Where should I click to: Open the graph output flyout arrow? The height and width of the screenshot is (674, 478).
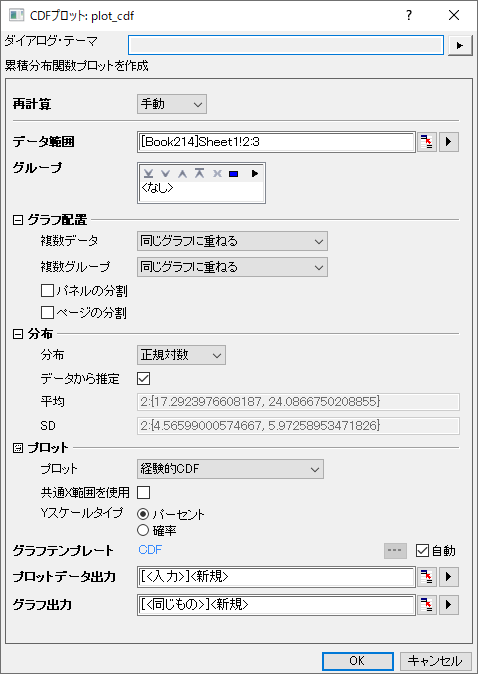pyautogui.click(x=449, y=605)
